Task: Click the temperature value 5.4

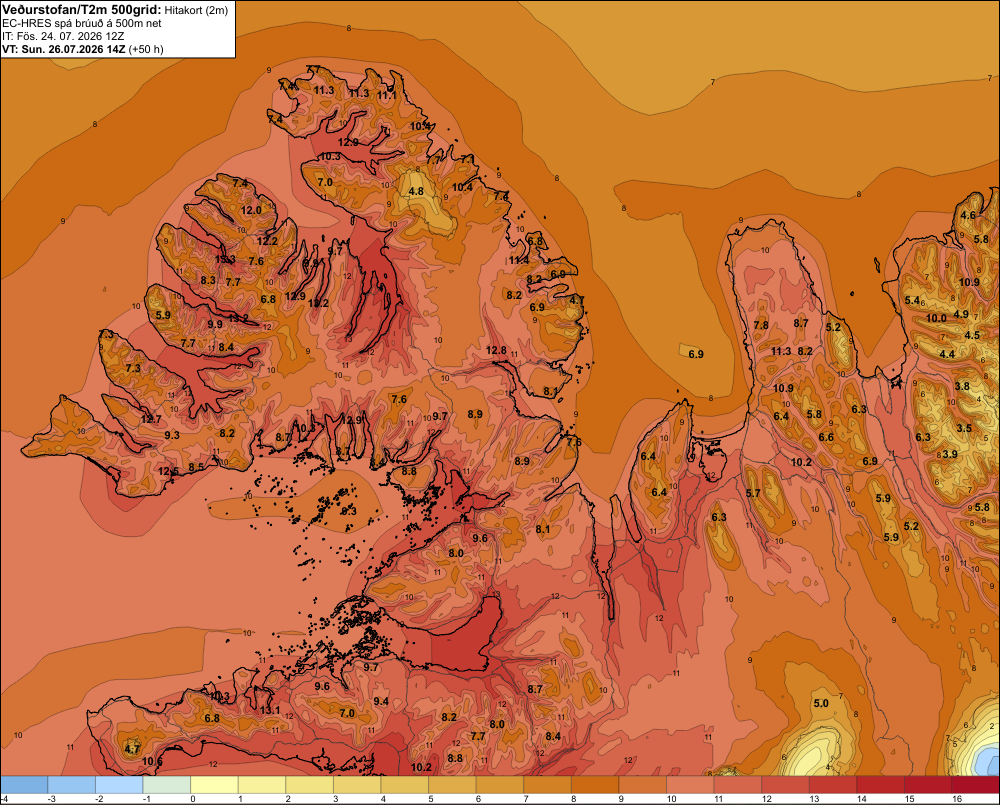Action: [912, 300]
